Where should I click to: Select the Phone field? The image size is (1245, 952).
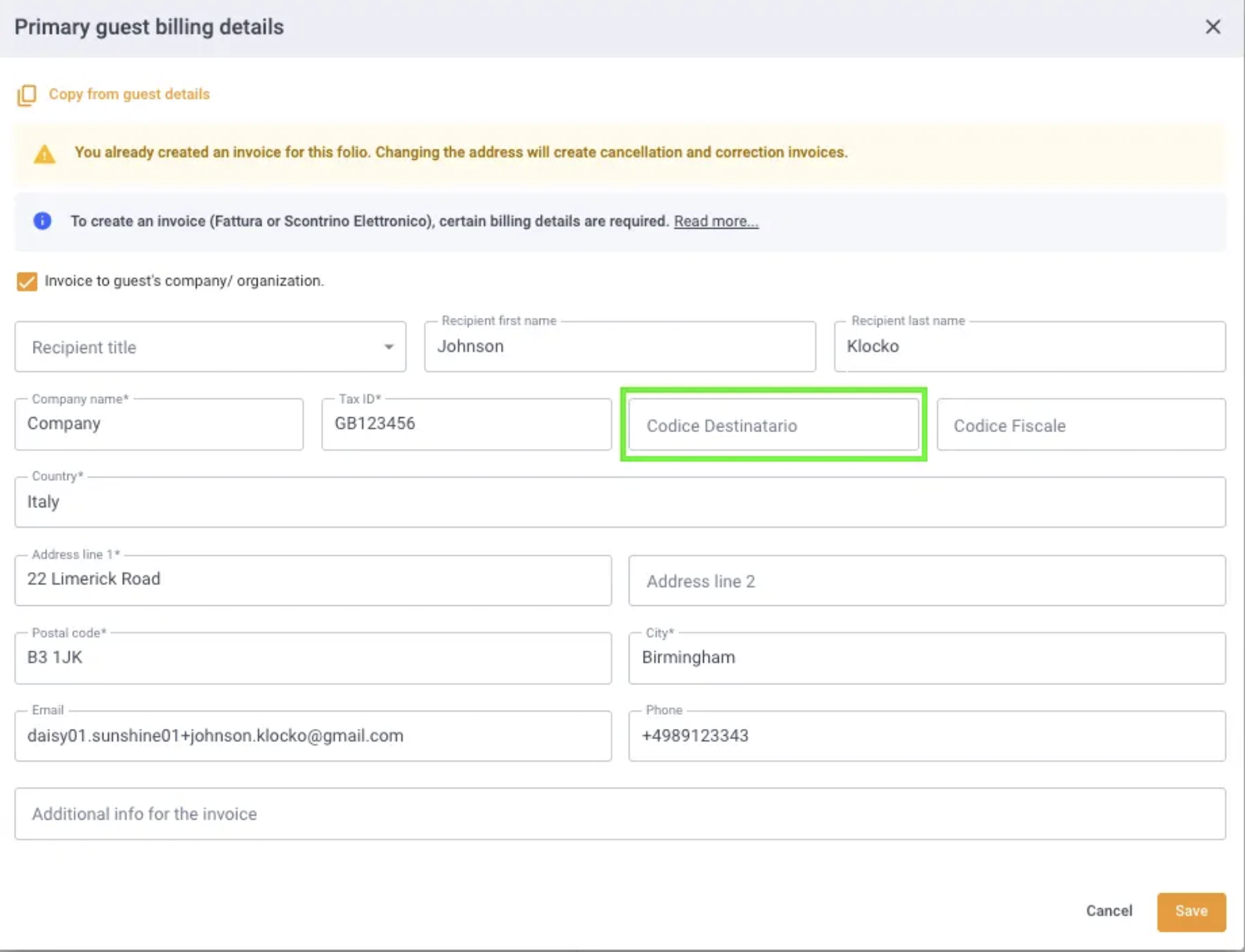click(927, 736)
